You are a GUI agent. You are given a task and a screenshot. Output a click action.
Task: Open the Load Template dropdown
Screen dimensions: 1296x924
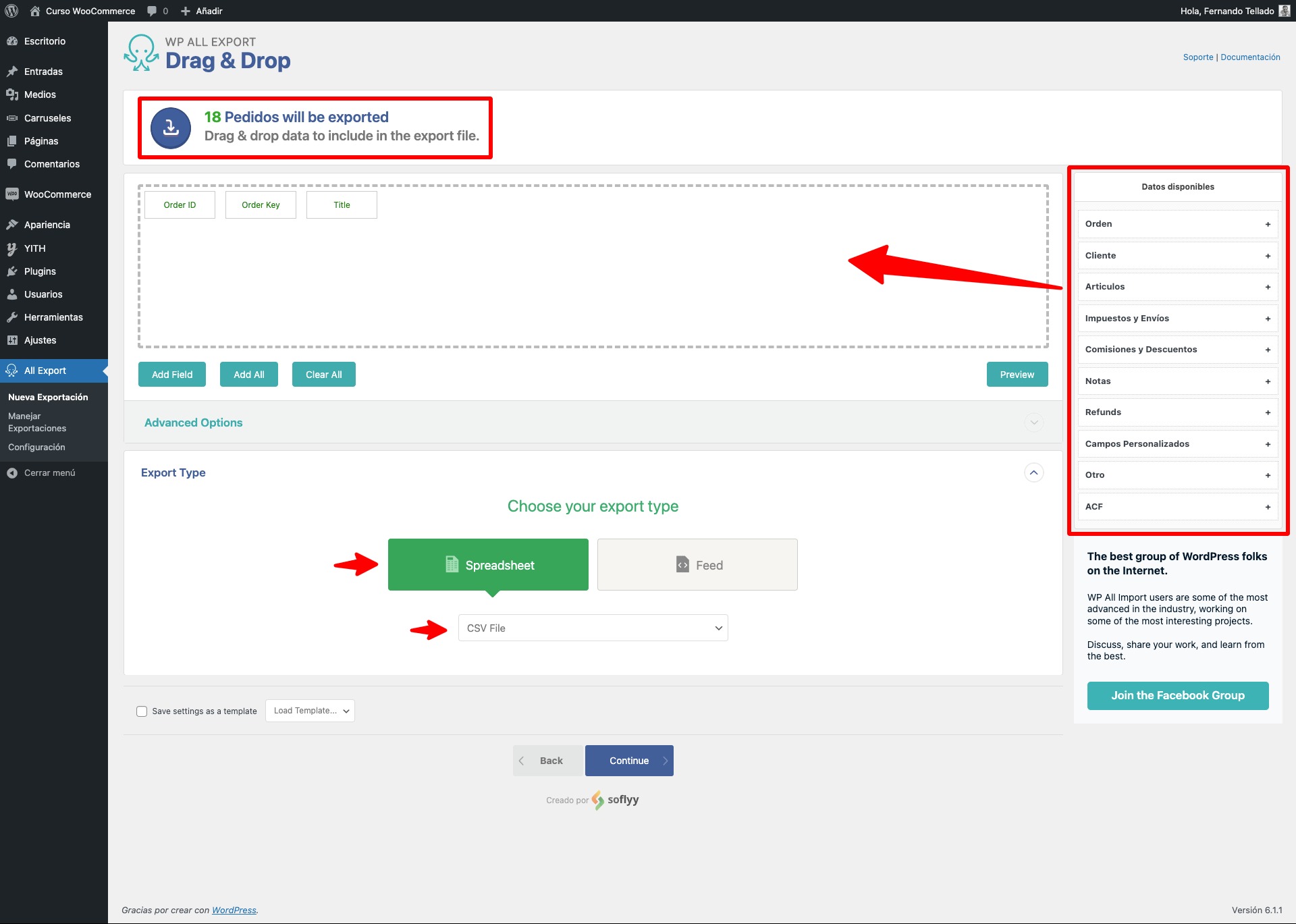coord(310,711)
